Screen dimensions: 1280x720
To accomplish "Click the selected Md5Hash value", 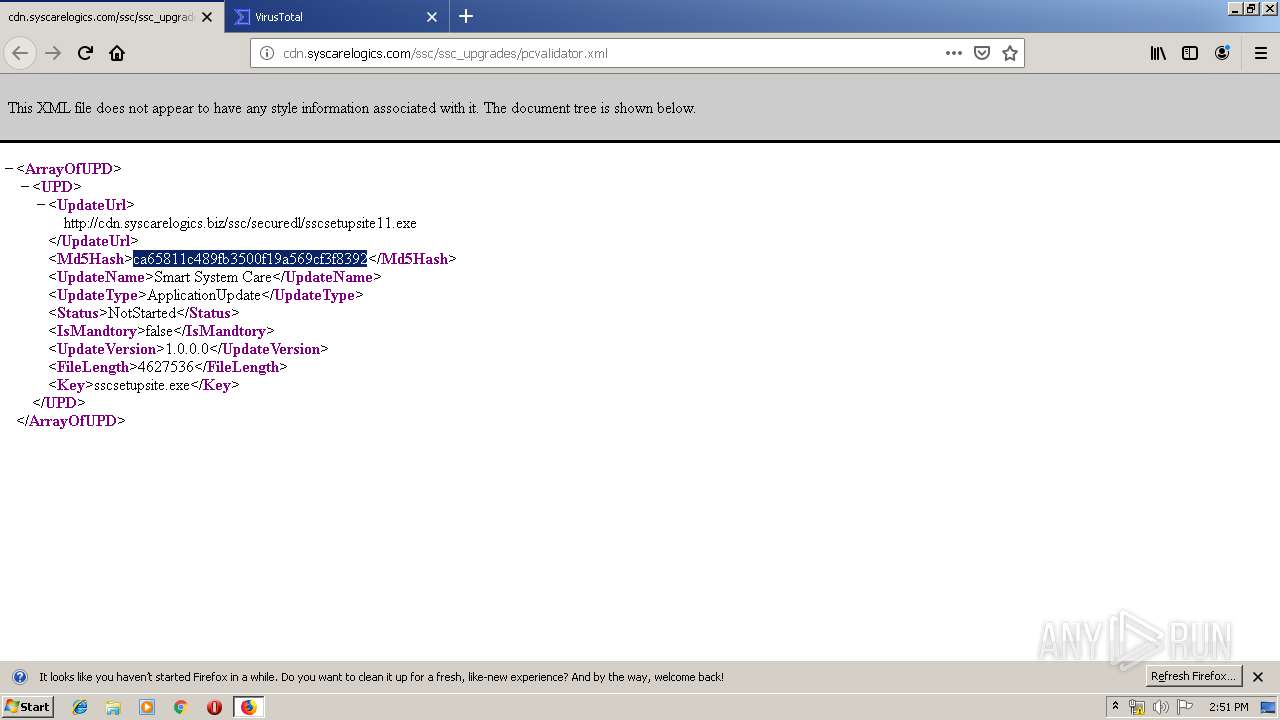I will coord(250,259).
